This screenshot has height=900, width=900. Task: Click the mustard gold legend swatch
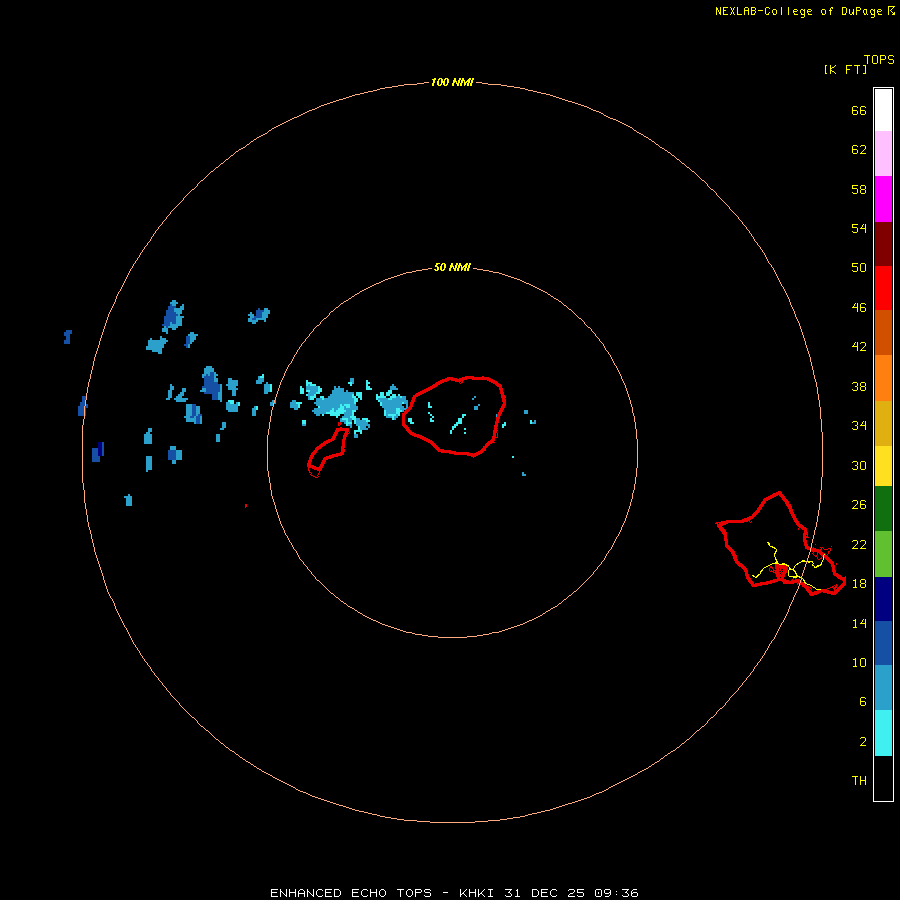pos(883,424)
